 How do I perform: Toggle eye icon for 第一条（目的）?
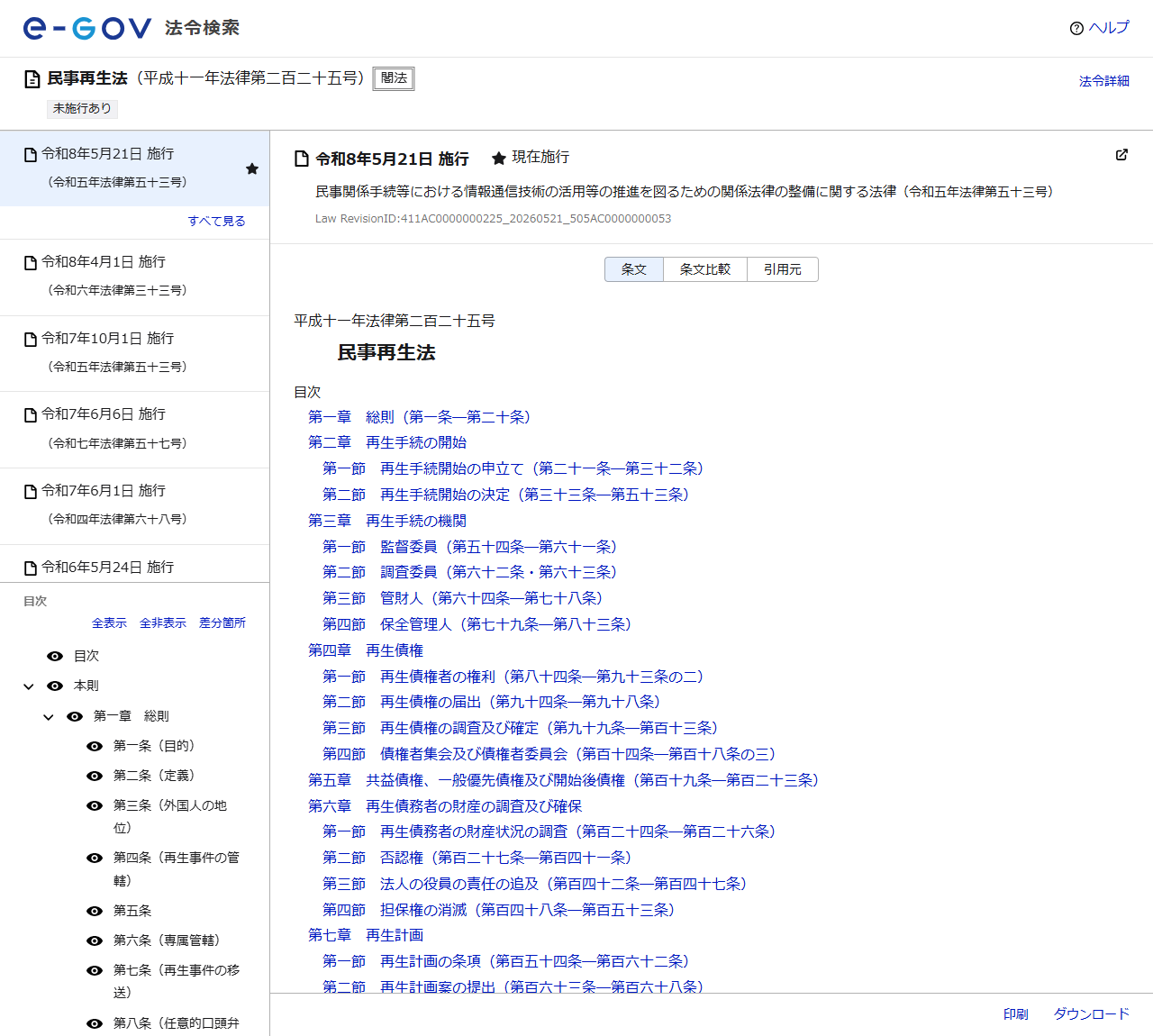pyautogui.click(x=95, y=747)
